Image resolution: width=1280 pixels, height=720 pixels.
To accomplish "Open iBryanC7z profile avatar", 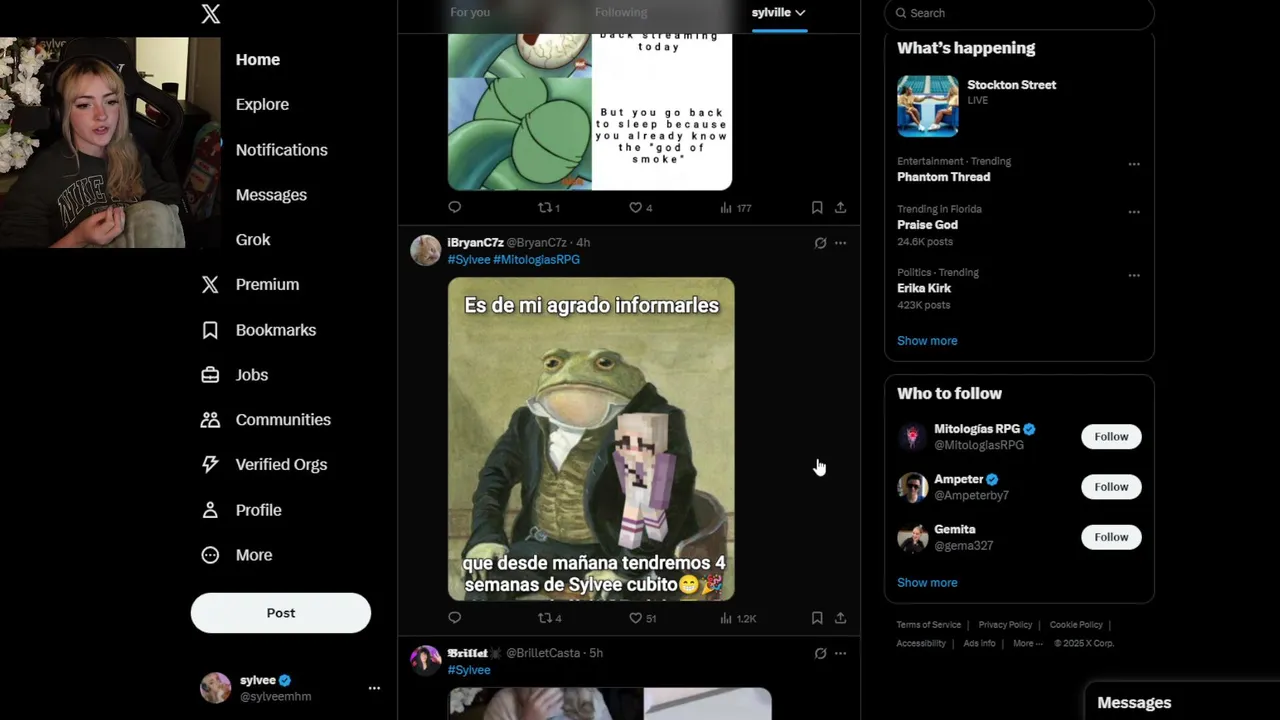I will pyautogui.click(x=426, y=250).
